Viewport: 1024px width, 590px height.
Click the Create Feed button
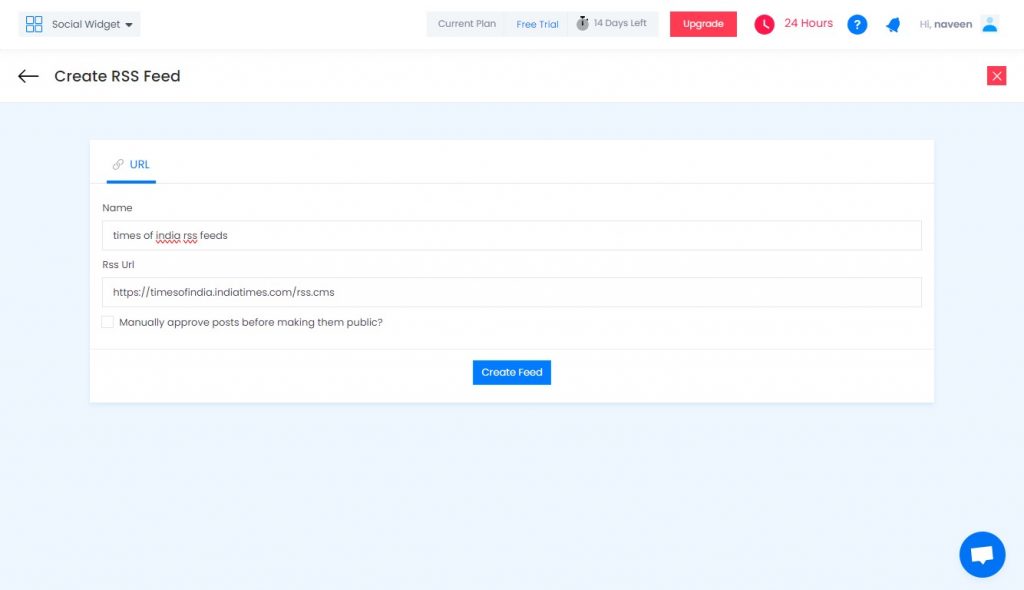tap(511, 372)
